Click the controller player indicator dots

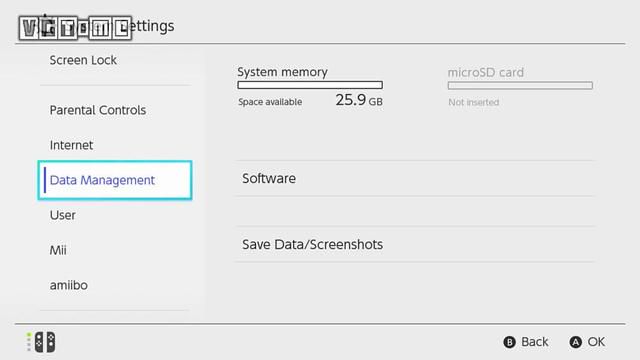coord(29,342)
